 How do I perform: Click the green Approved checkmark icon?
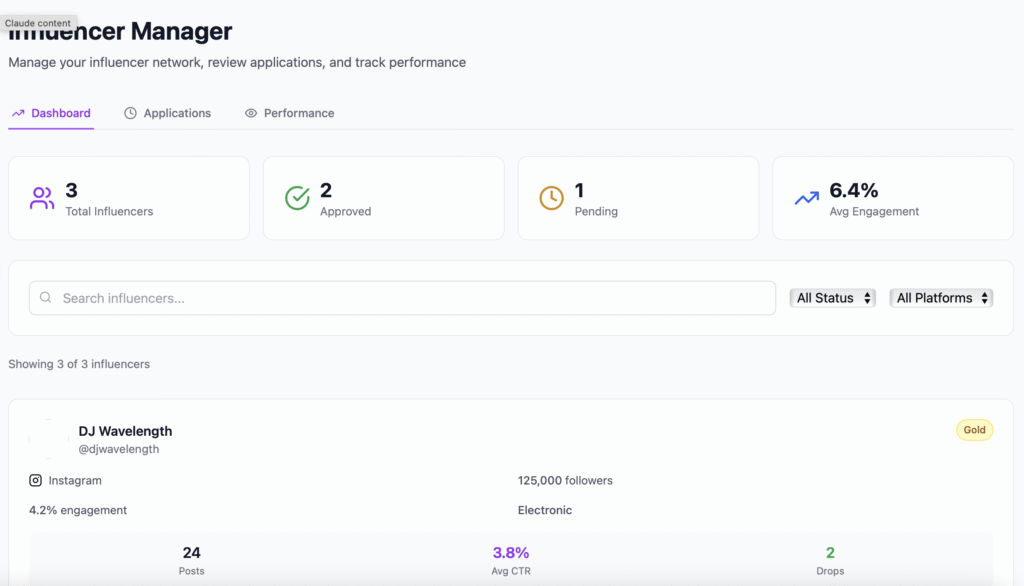[x=297, y=198]
